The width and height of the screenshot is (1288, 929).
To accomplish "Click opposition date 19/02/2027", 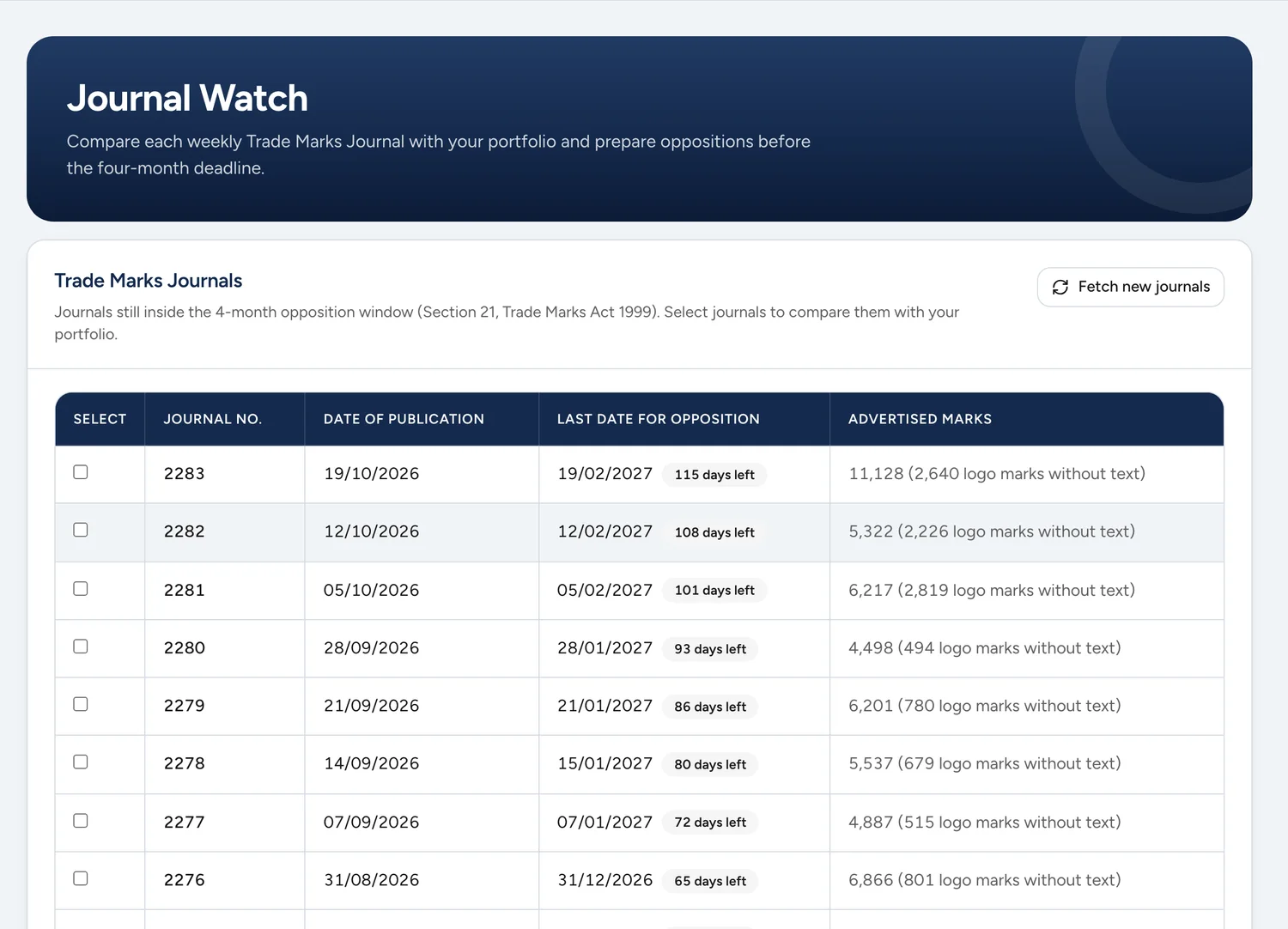I will 605,474.
